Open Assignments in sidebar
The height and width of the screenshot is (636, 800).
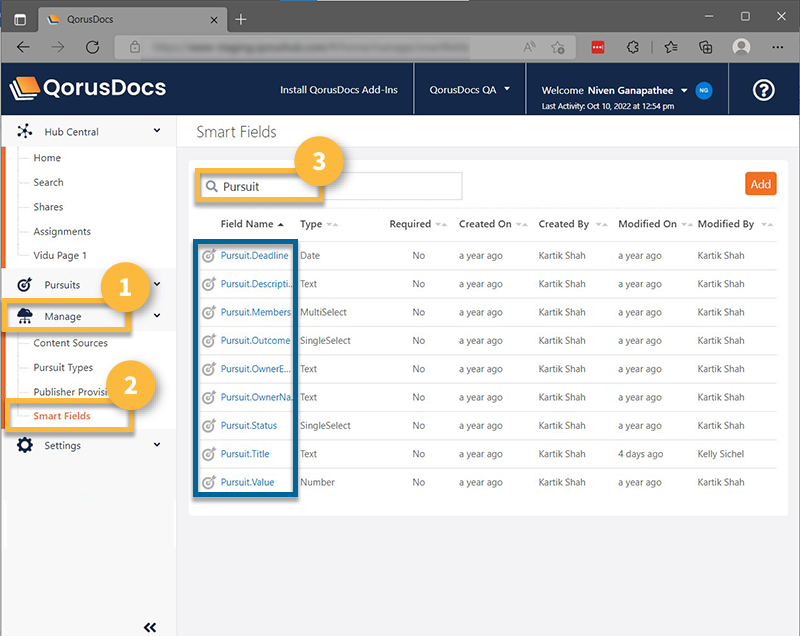(62, 232)
